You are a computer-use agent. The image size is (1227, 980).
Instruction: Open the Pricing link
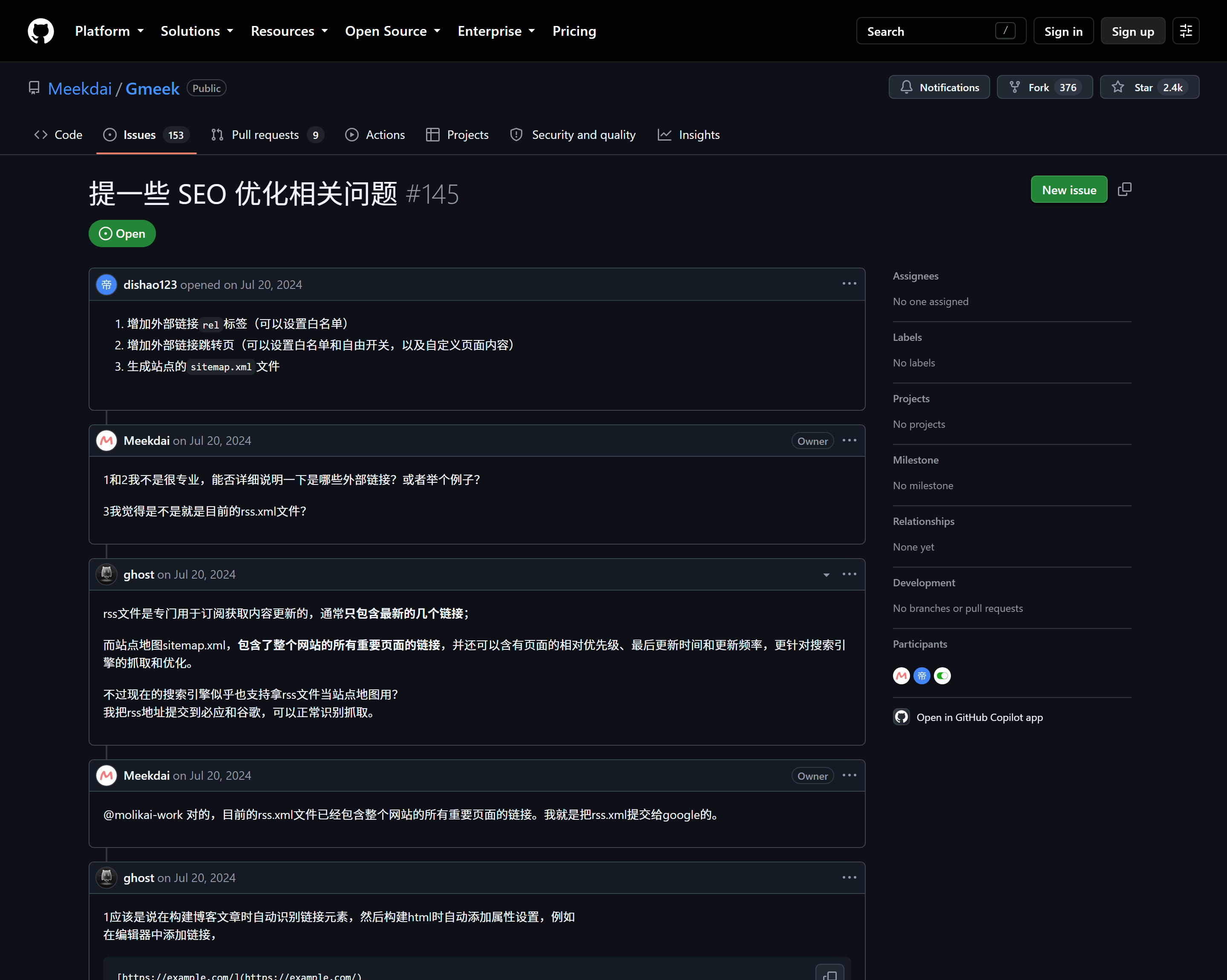(x=574, y=31)
